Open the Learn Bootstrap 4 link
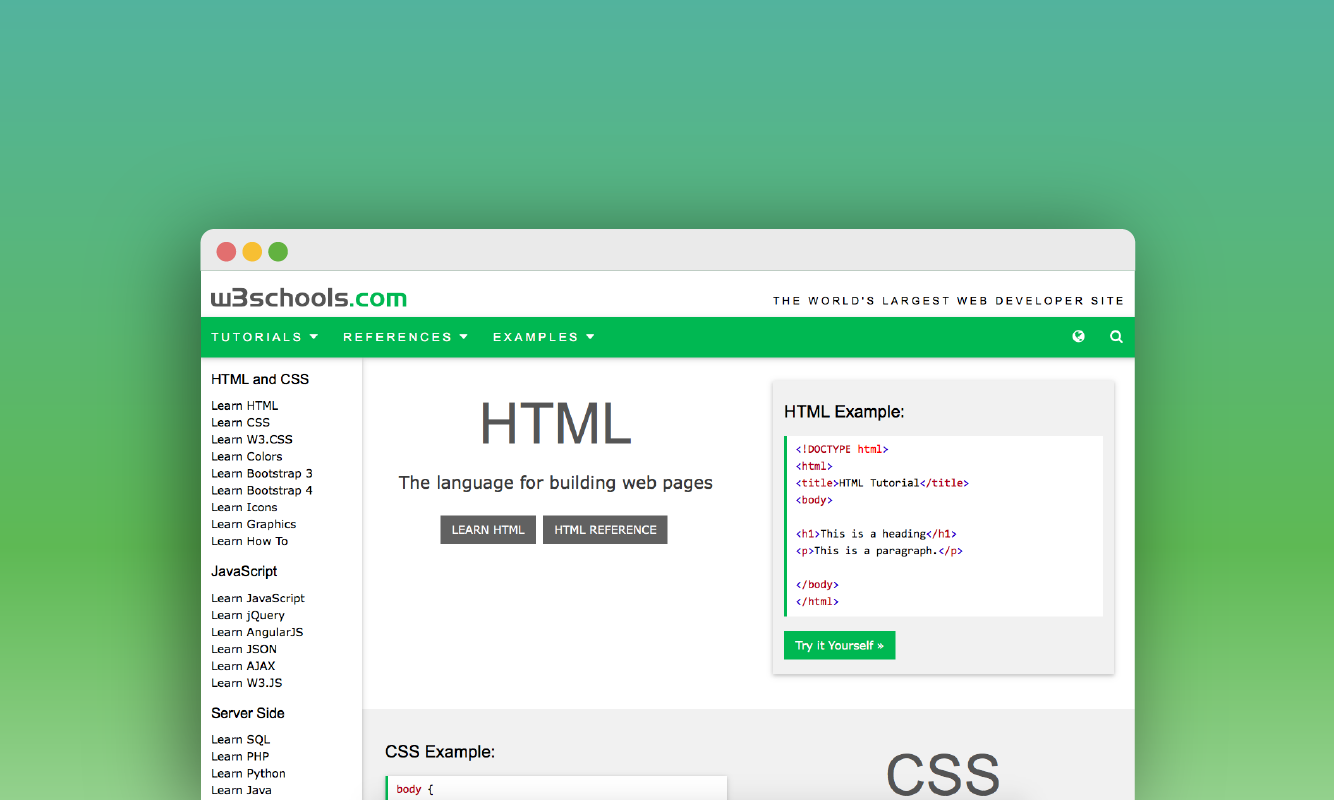The image size is (1334, 800). coord(262,491)
